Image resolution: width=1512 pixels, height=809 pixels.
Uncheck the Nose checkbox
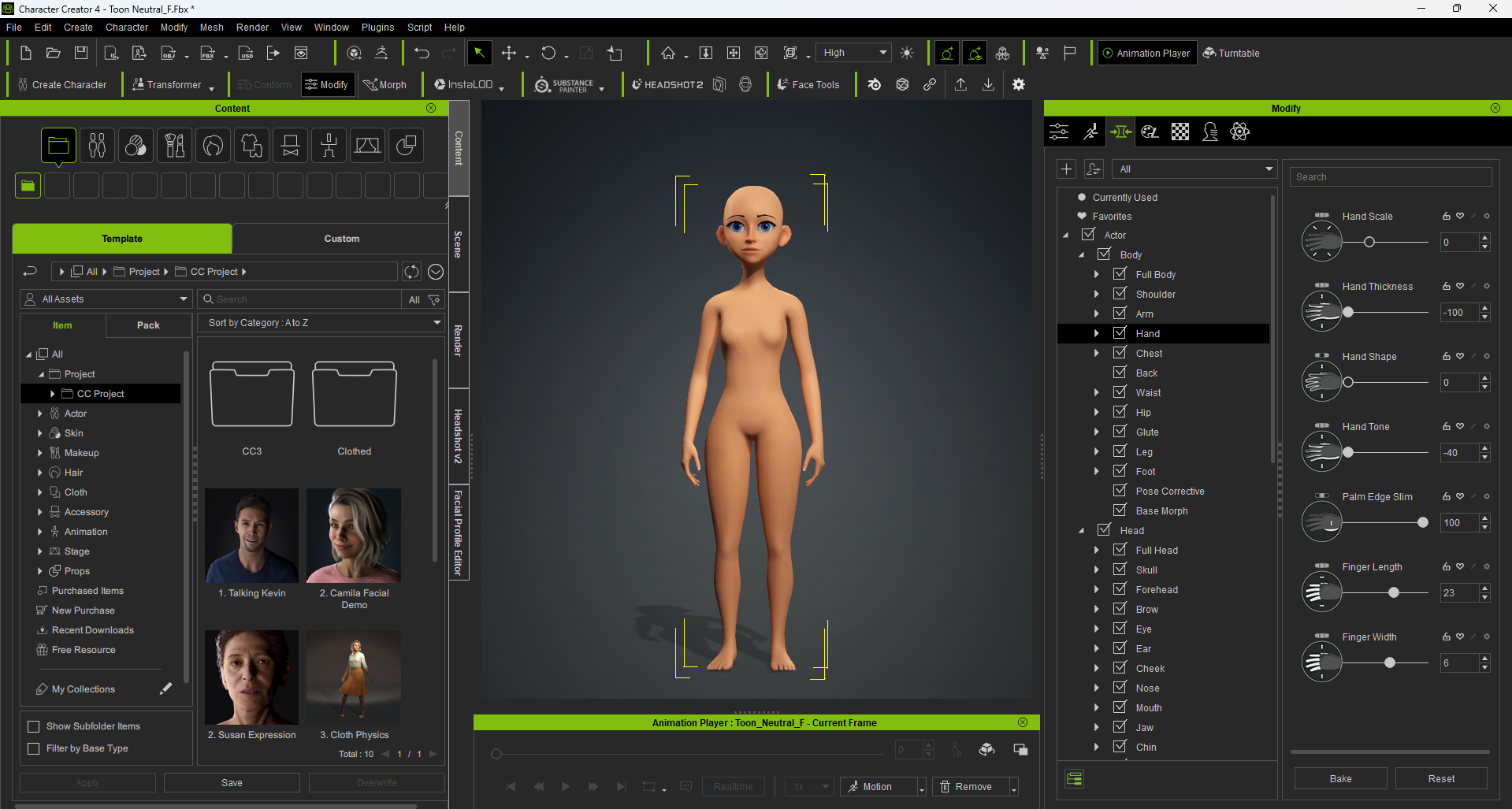pos(1120,688)
